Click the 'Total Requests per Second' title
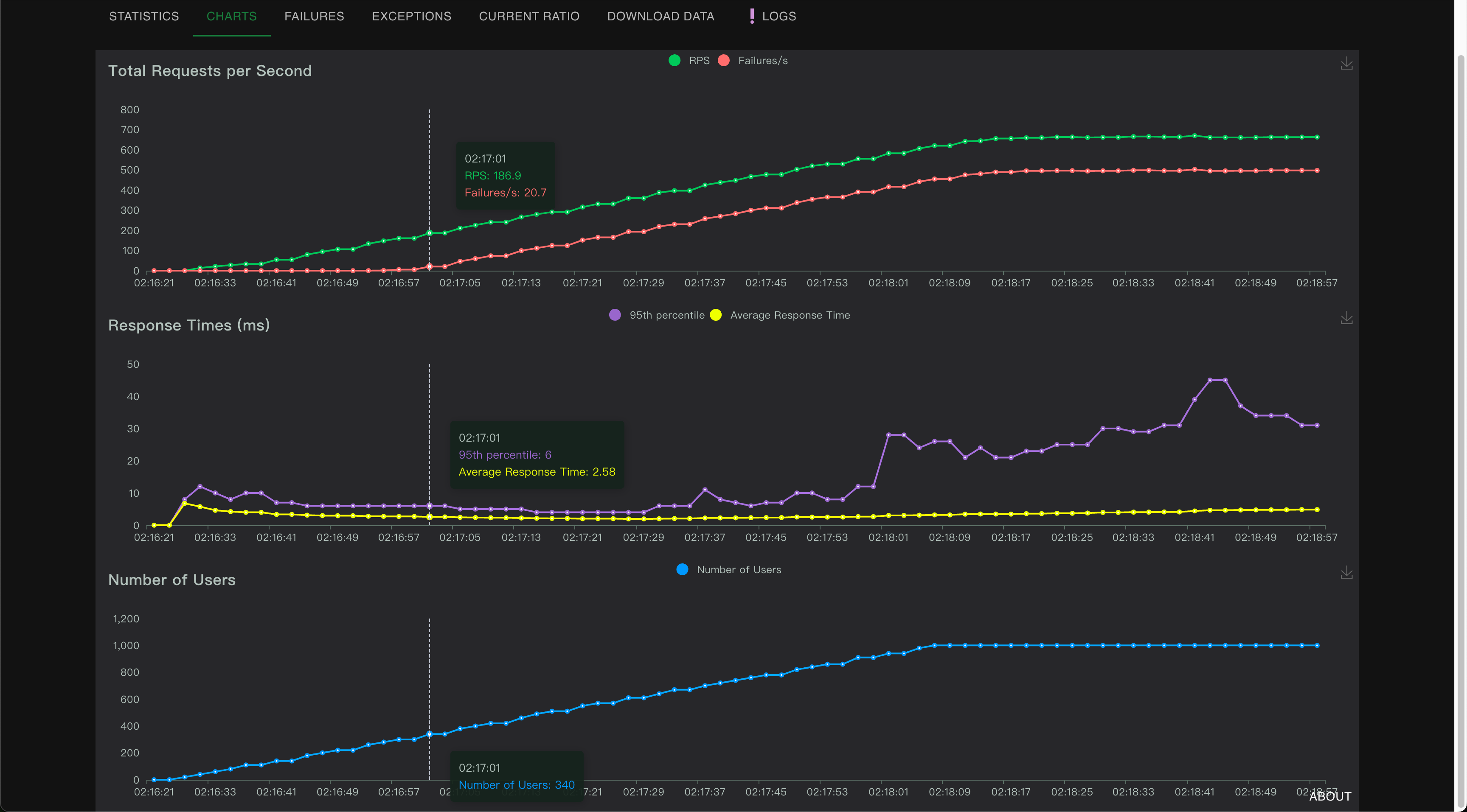 210,70
